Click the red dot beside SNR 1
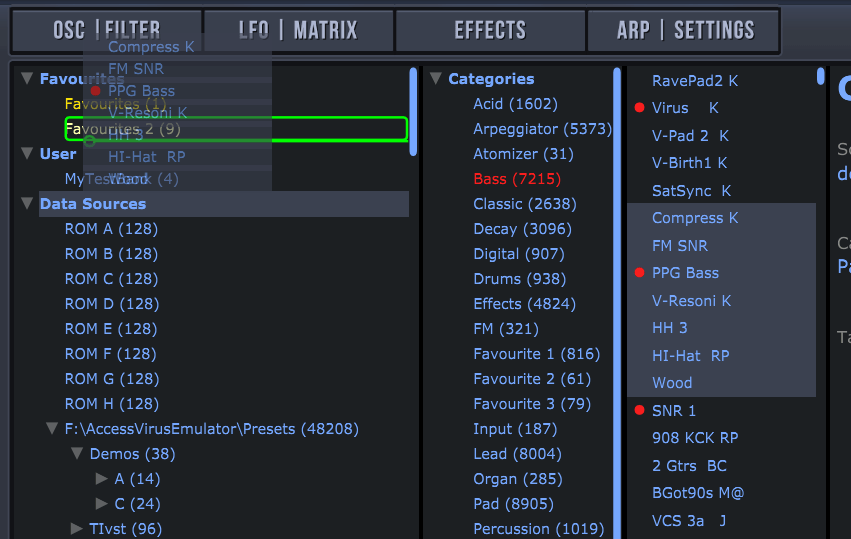Viewport: 851px width, 539px height. 639,411
